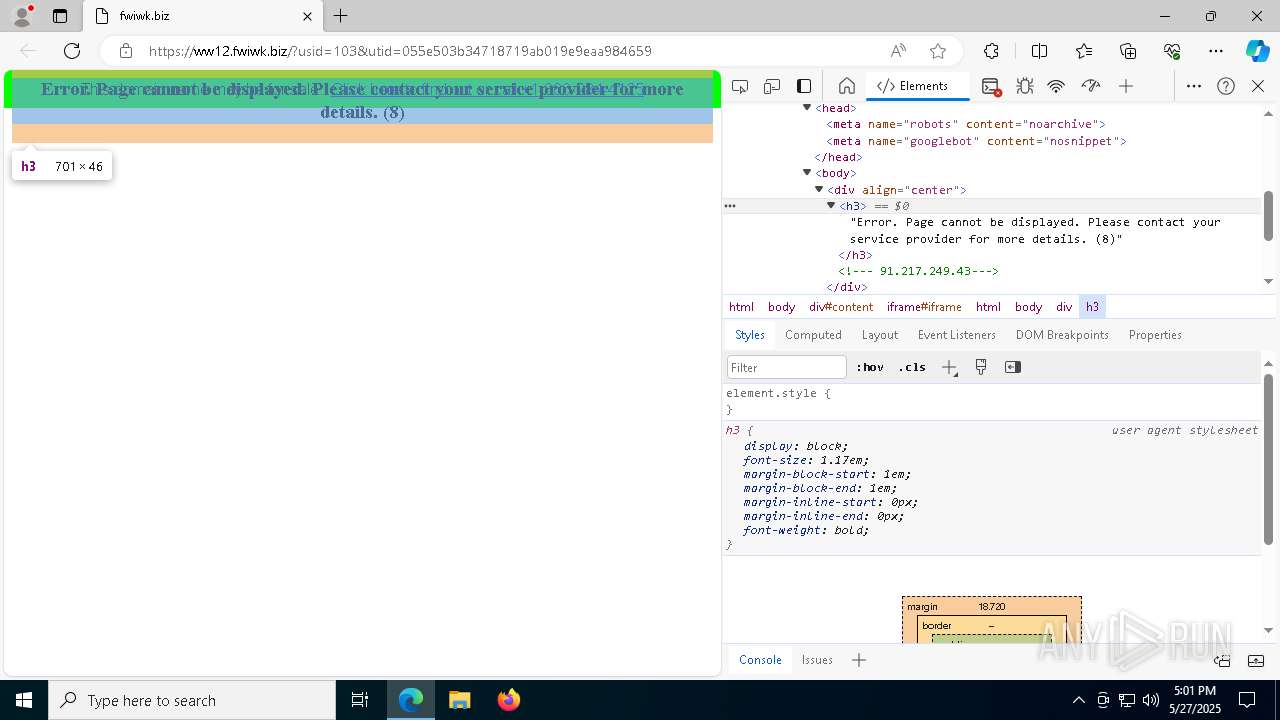This screenshot has height=720, width=1280.
Task: Select the h3 breadcrumb
Action: pyautogui.click(x=1092, y=307)
